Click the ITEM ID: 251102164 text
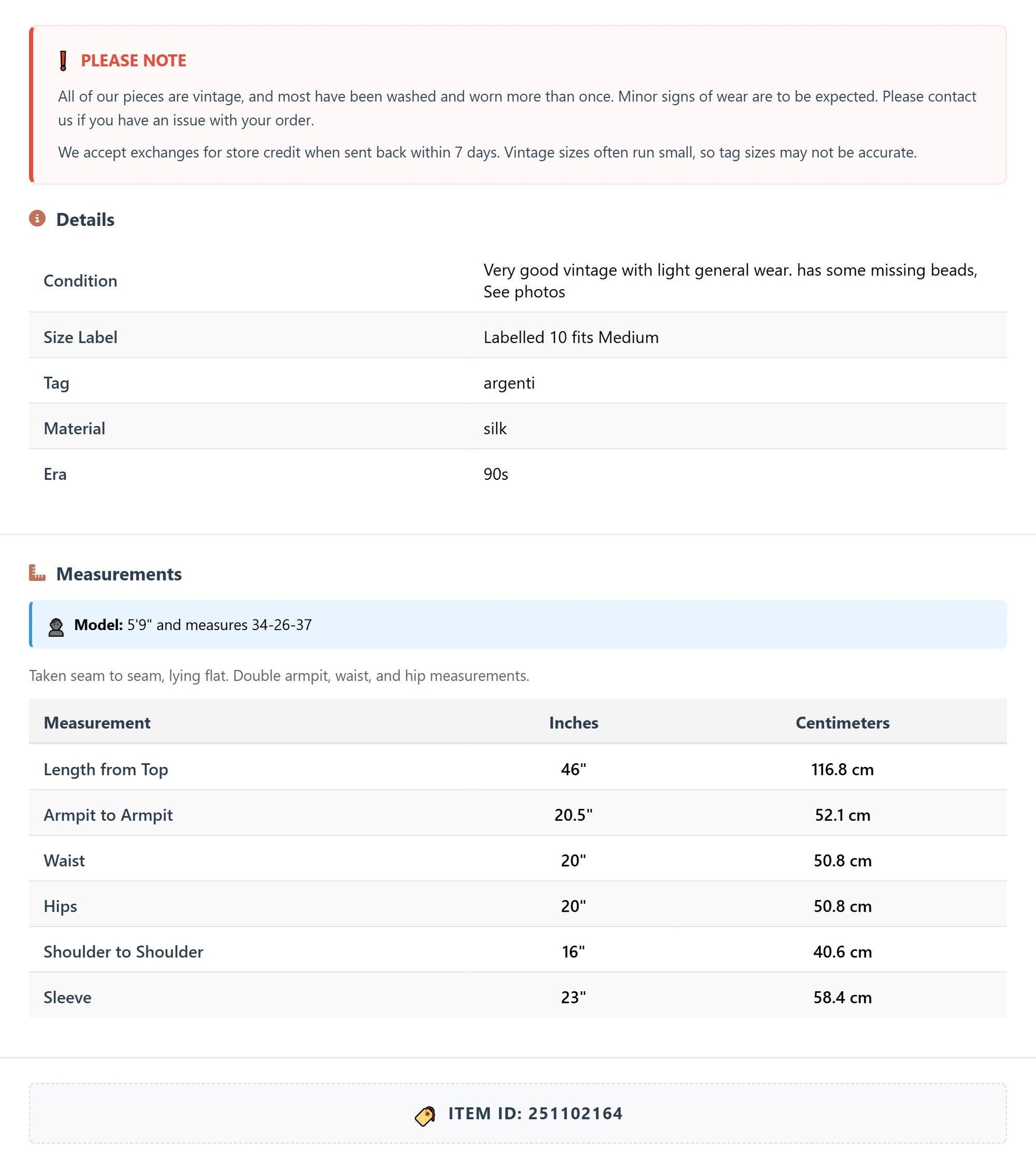Viewport: 1036px width, 1169px height. point(535,1114)
